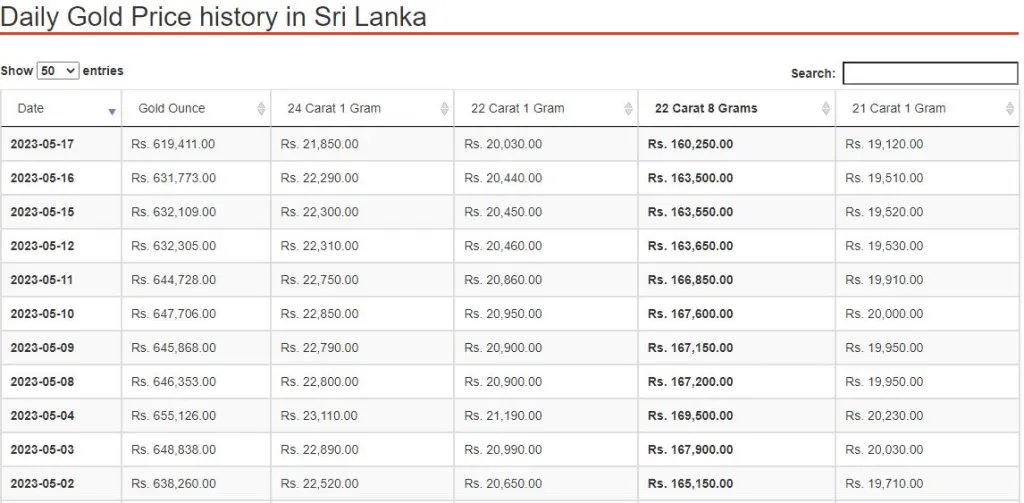The image size is (1024, 503).
Task: Click the sort arrow in Date column
Action: tap(112, 112)
